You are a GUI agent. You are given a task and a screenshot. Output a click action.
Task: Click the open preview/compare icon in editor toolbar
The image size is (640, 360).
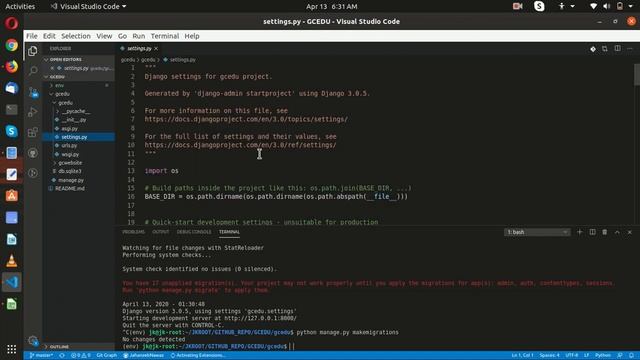605,49
